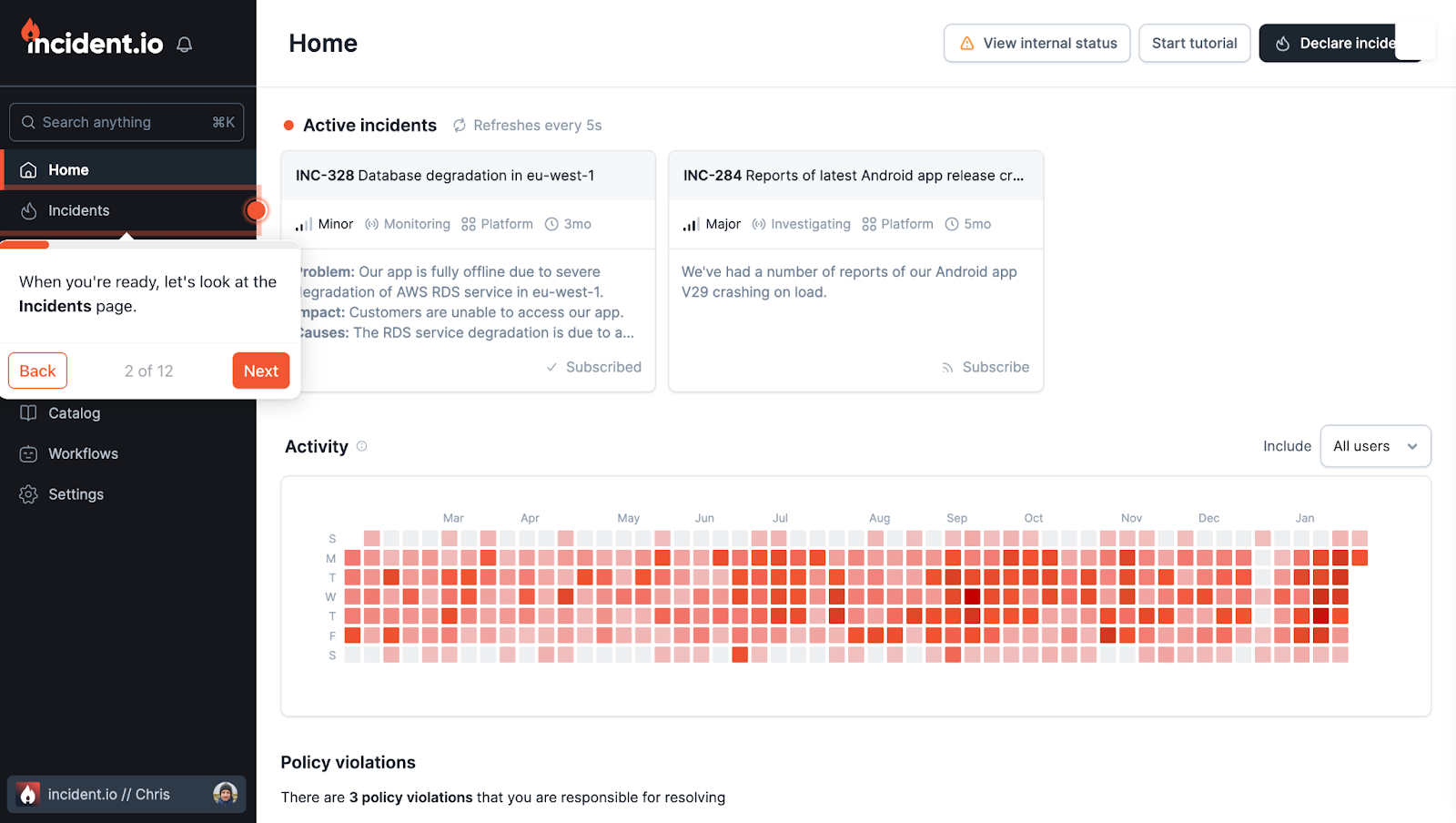This screenshot has height=823, width=1456.
Task: Click the Aug month label in Activity chart
Action: coord(879,518)
